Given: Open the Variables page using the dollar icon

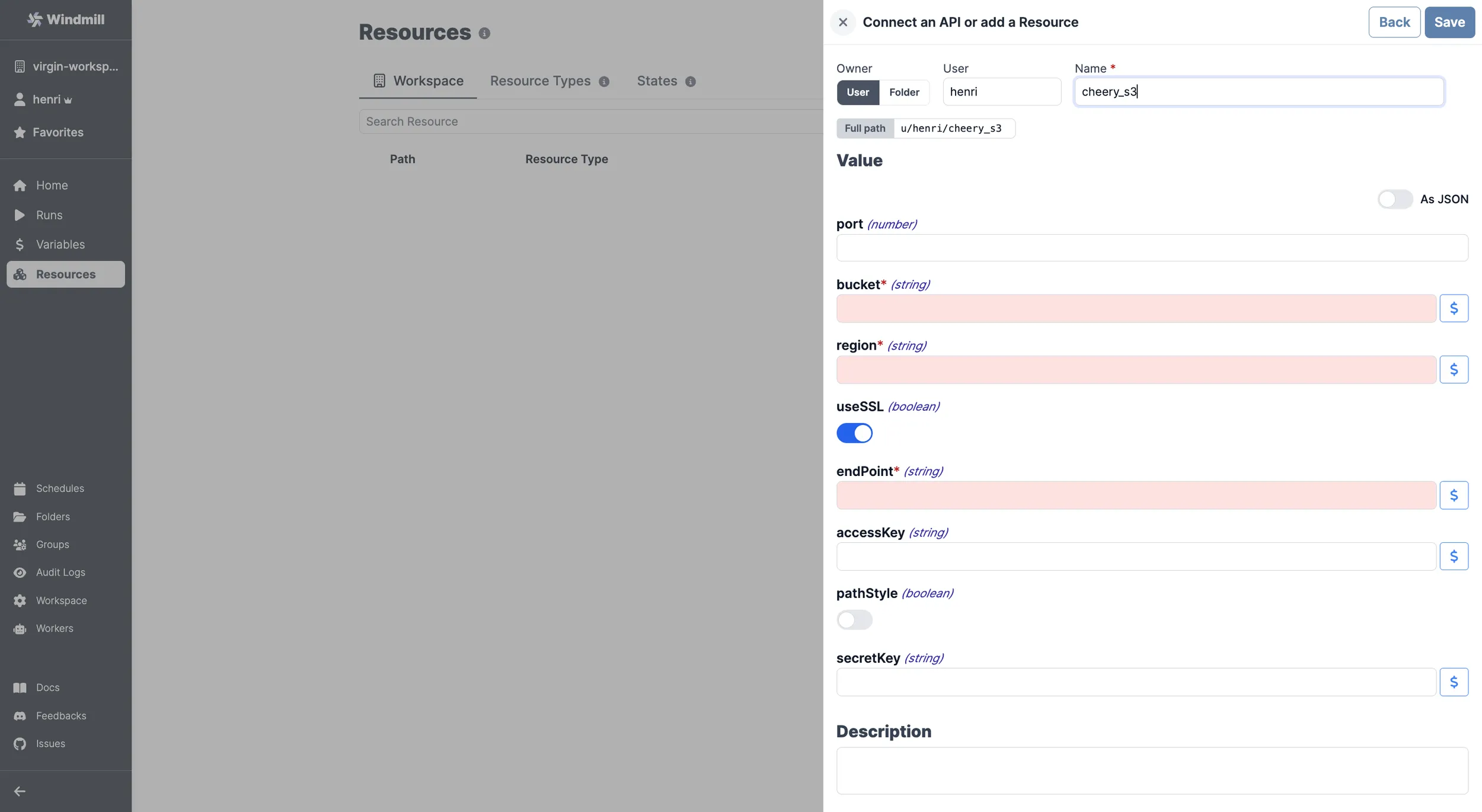Looking at the screenshot, I should [x=60, y=244].
